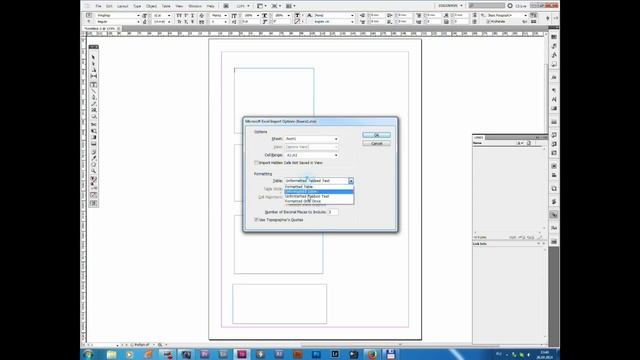This screenshot has width=640, height=360.
Task: Toggle Strikethrough in control panel
Action: [193, 22]
